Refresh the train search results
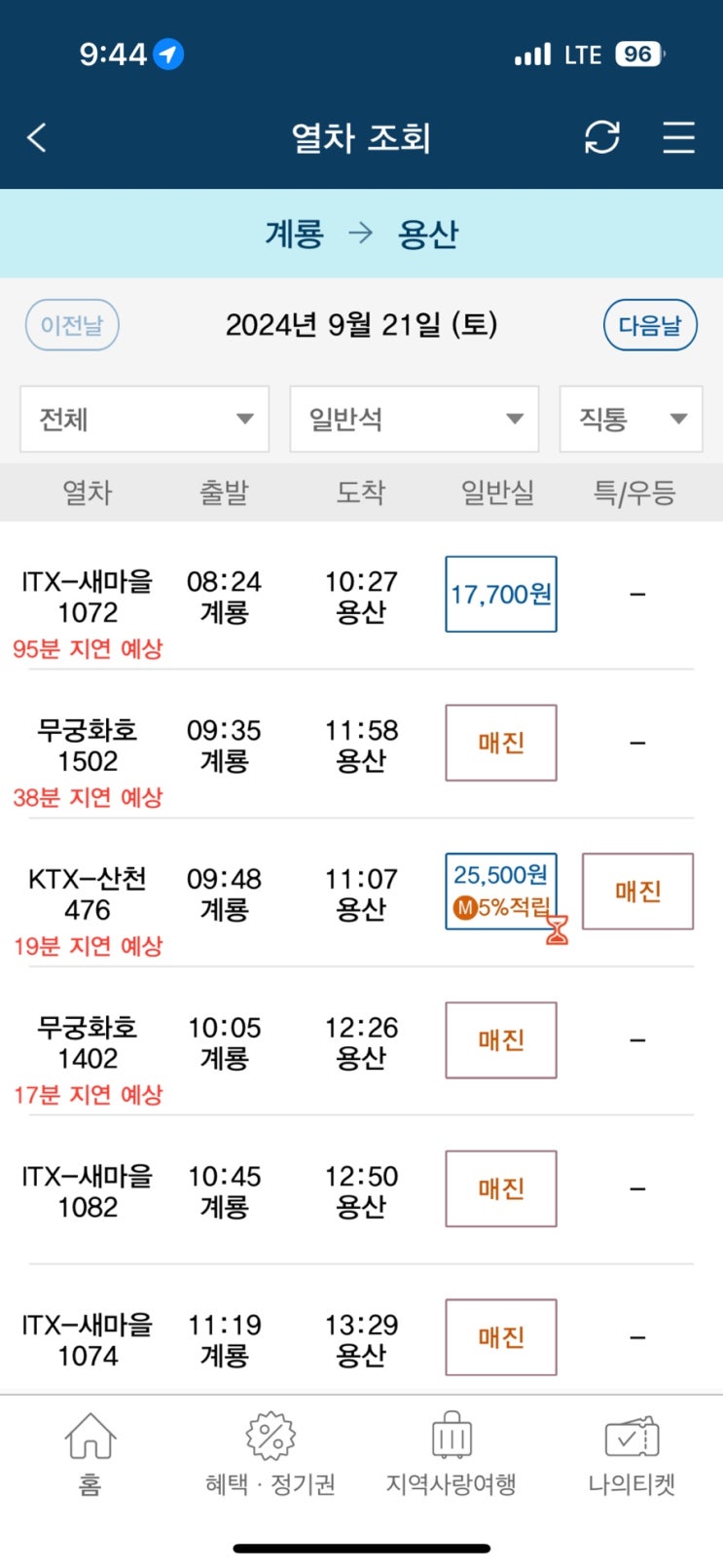 pyautogui.click(x=601, y=137)
